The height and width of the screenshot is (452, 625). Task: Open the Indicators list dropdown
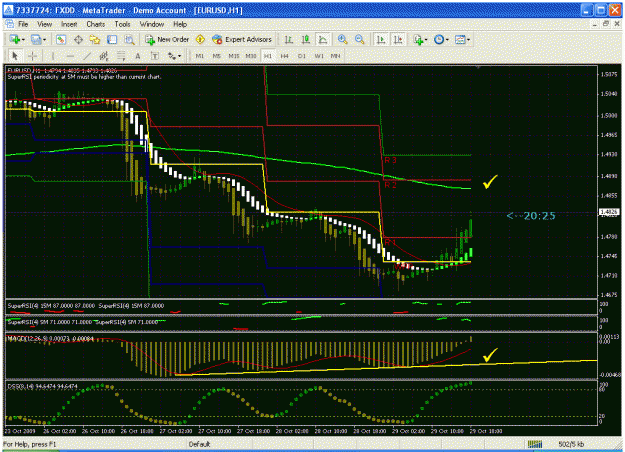[x=420, y=39]
